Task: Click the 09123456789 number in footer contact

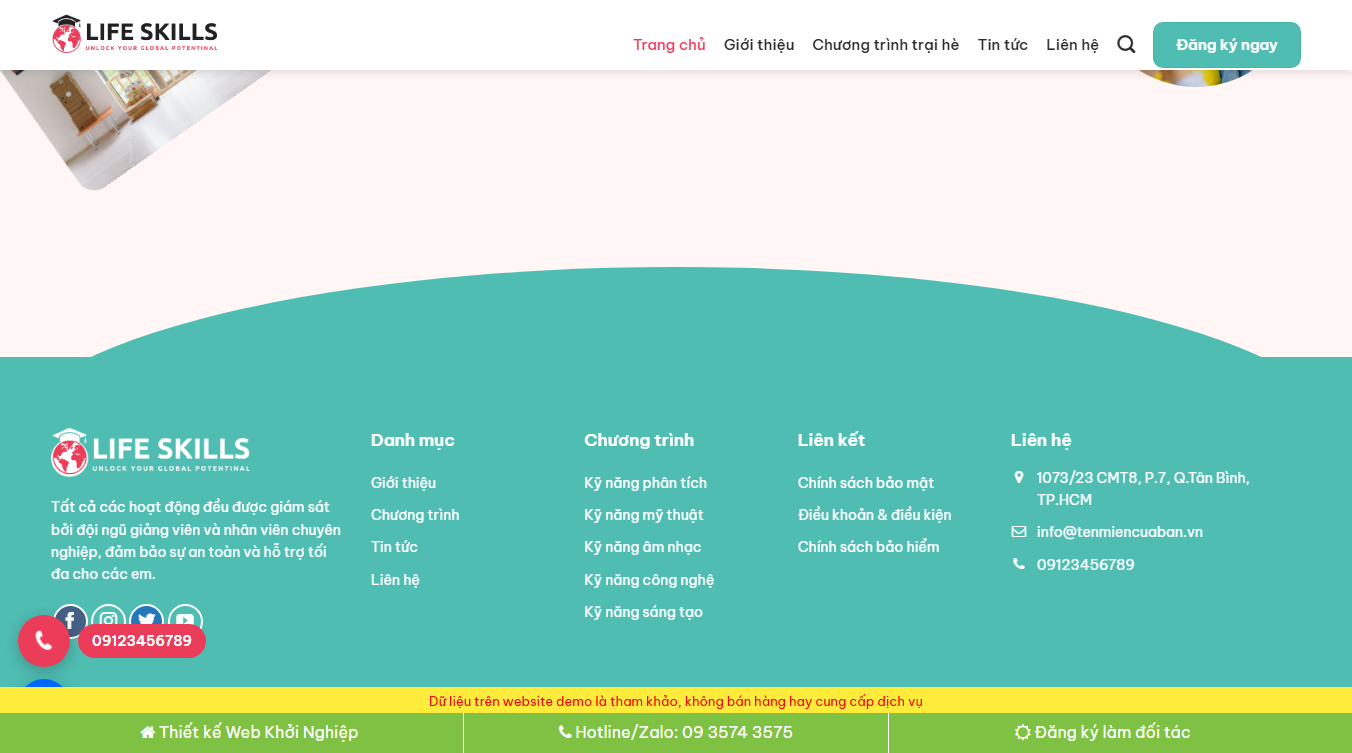Action: 1086,565
